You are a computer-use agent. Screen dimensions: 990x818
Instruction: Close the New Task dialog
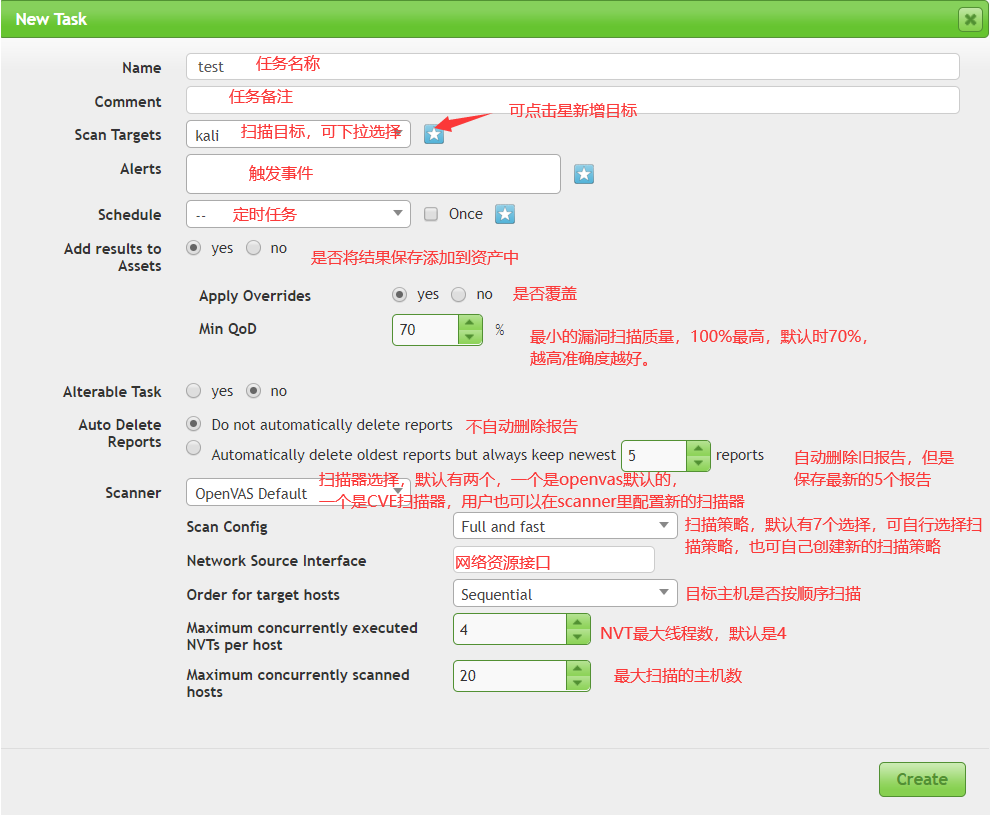[x=969, y=19]
